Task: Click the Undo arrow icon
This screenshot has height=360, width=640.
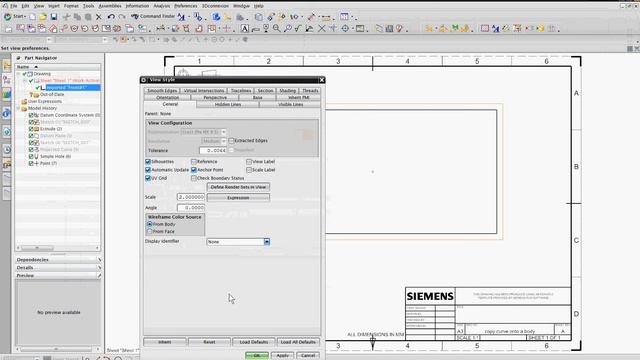Action: point(111,17)
